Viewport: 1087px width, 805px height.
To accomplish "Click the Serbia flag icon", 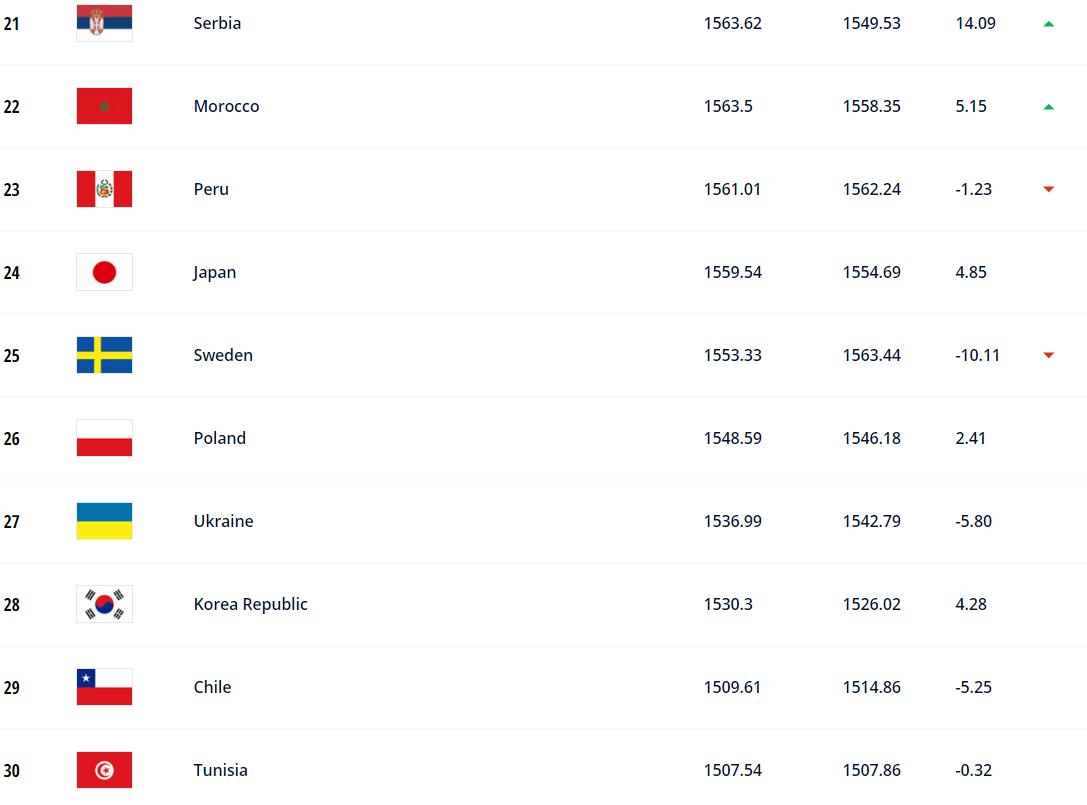I will (104, 23).
